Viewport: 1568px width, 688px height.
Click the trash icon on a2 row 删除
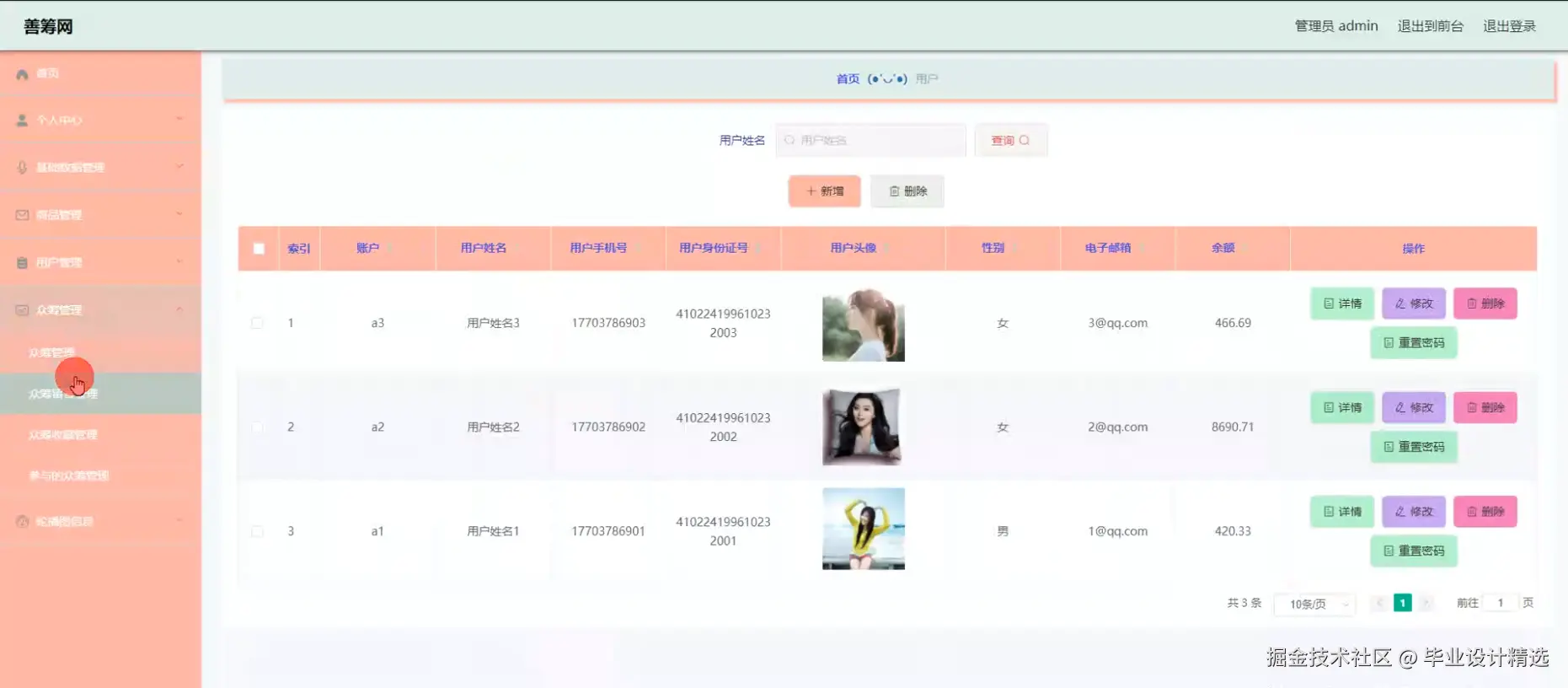1472,408
